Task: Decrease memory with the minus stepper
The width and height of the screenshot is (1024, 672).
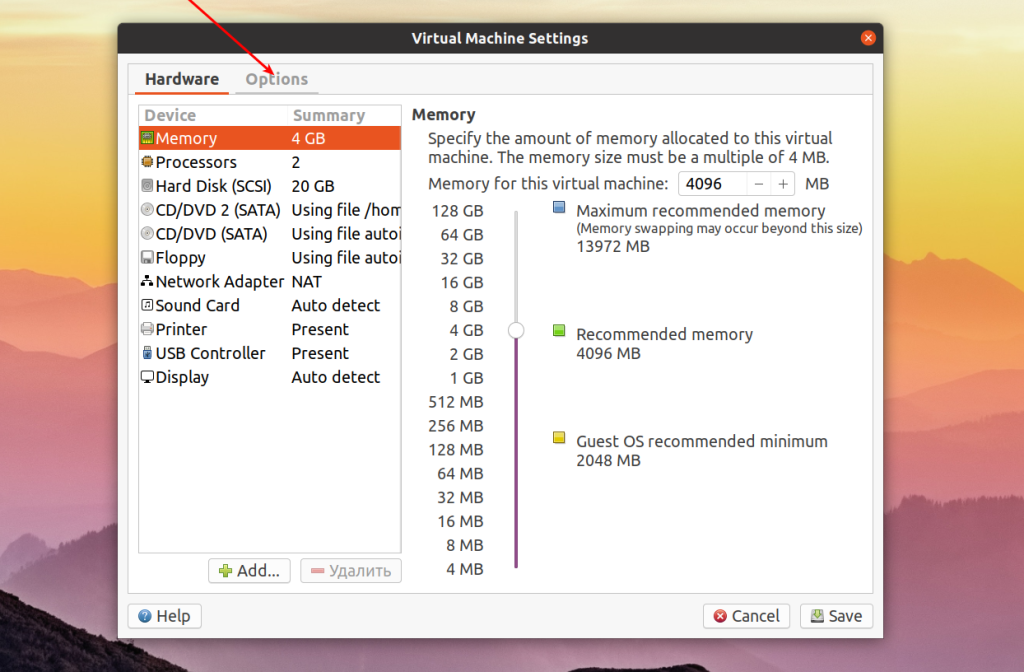Action: [758, 184]
